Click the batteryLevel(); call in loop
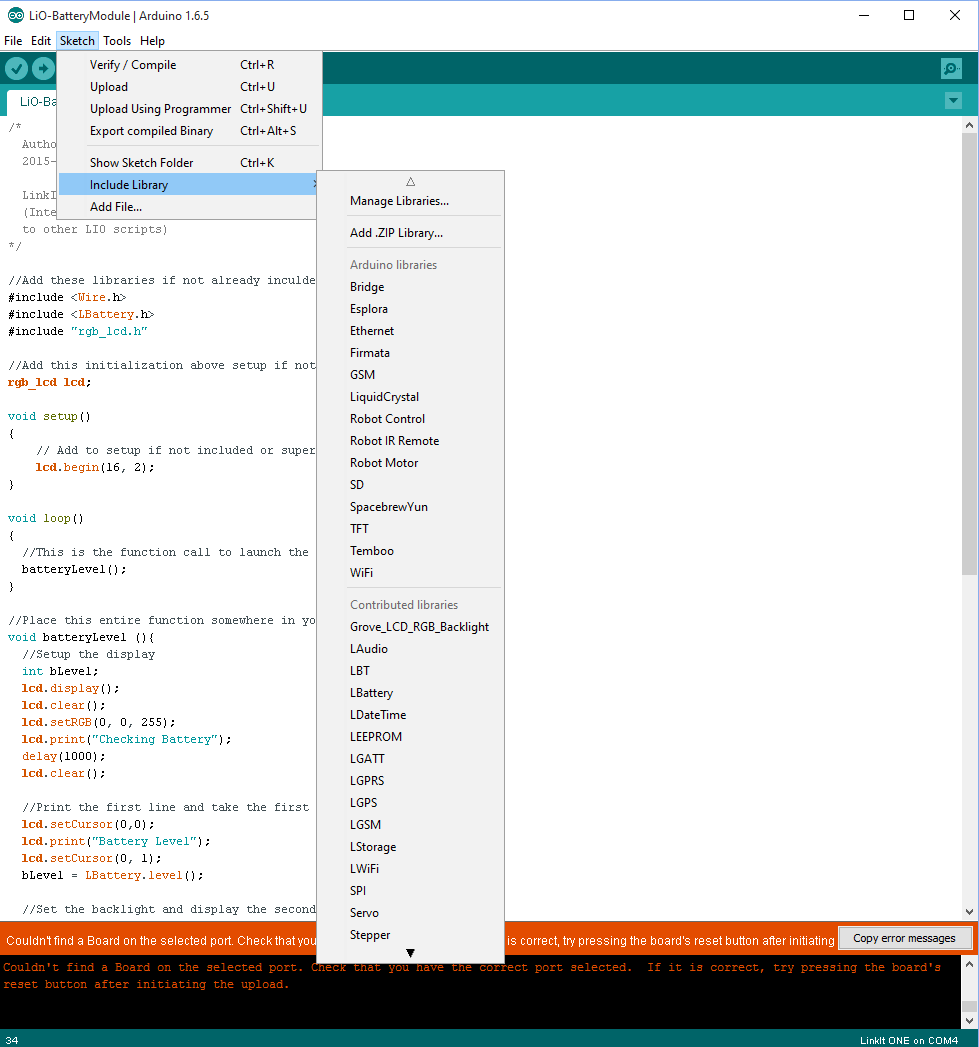 pos(73,570)
